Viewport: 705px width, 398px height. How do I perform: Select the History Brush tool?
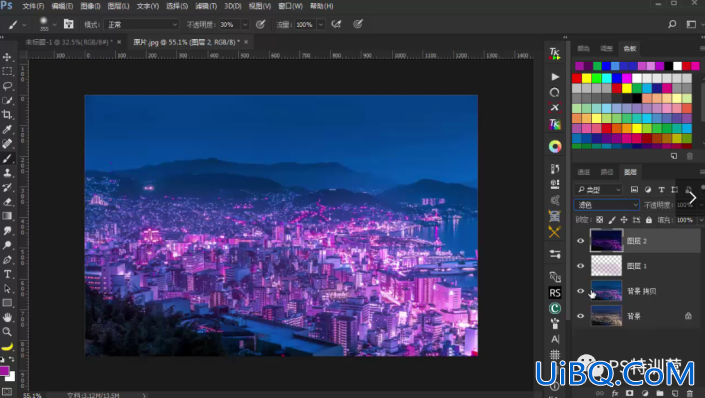pos(7,187)
